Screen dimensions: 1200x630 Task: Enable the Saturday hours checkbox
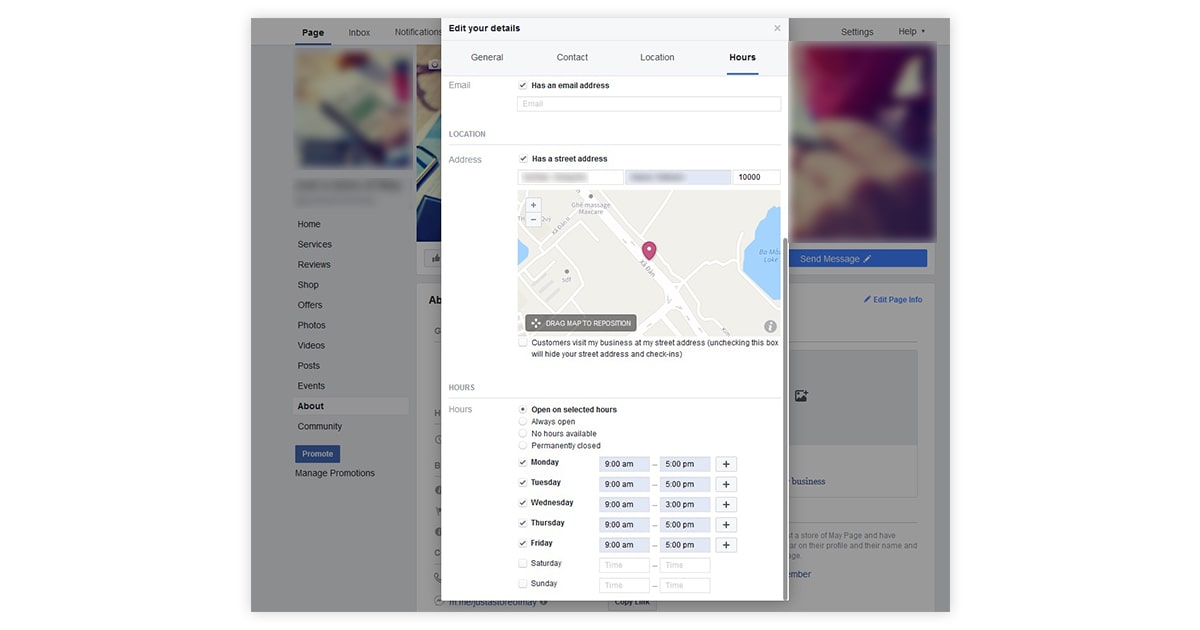(x=523, y=564)
